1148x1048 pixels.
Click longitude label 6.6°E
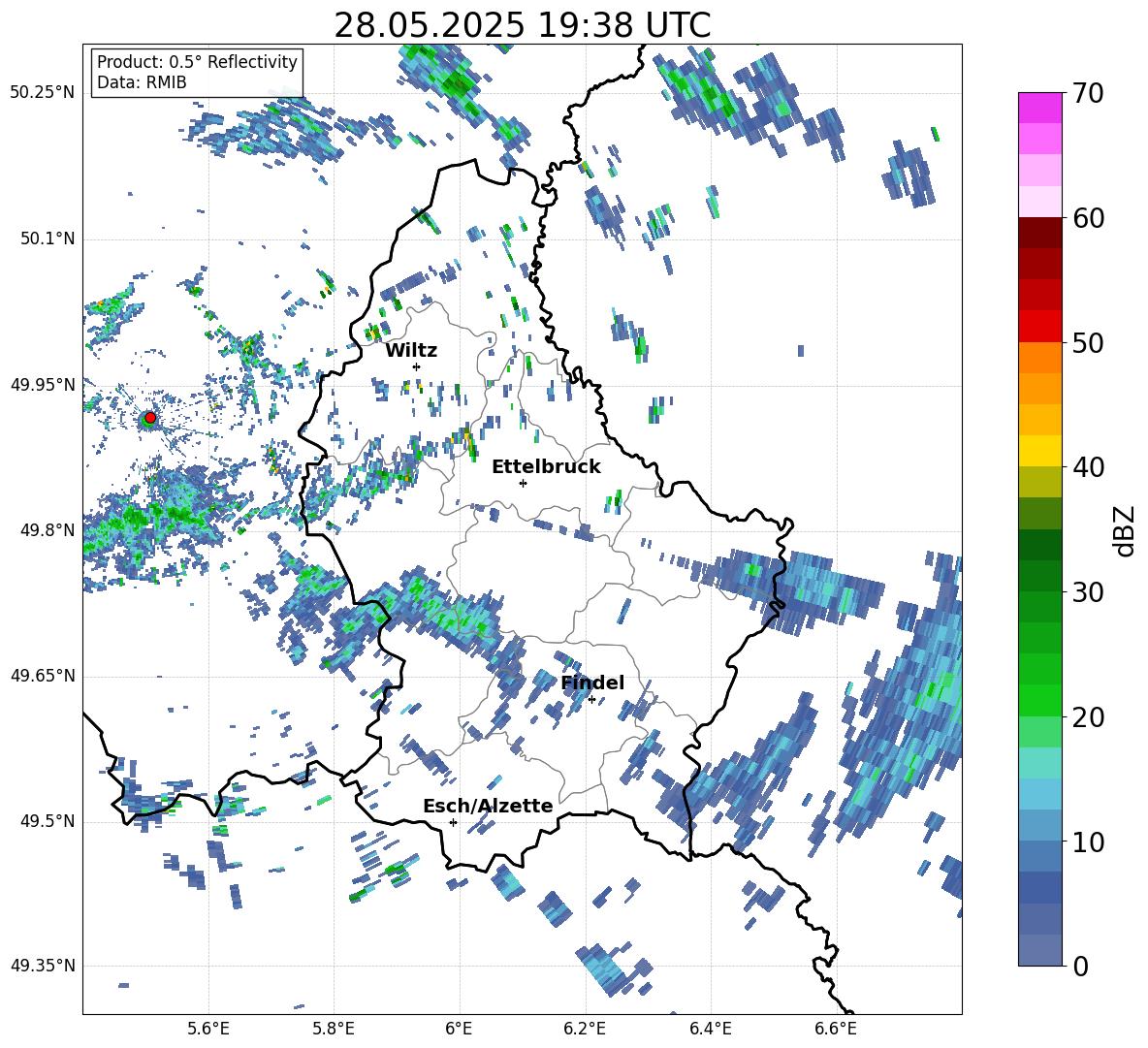(836, 1029)
